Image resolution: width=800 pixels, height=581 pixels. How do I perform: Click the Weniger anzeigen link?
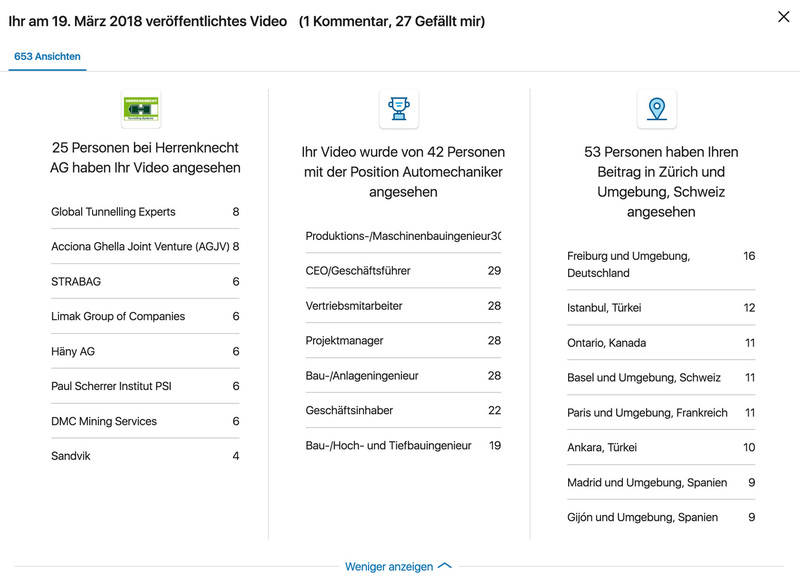click(389, 567)
